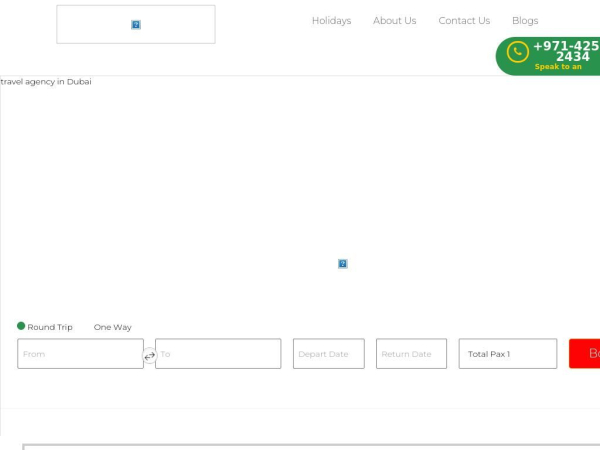Viewport: 600px width, 450px height.
Task: Focus the From airport input field
Action: click(x=80, y=354)
